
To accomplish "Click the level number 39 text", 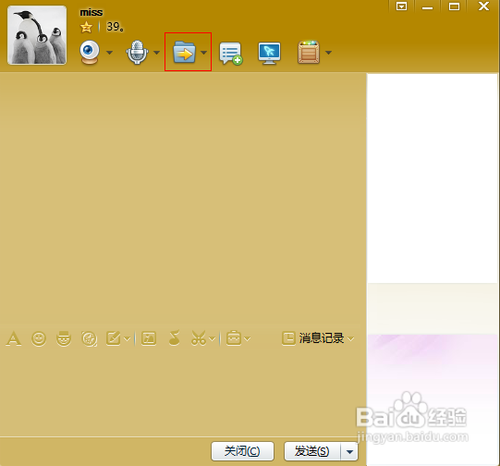I will point(115,27).
